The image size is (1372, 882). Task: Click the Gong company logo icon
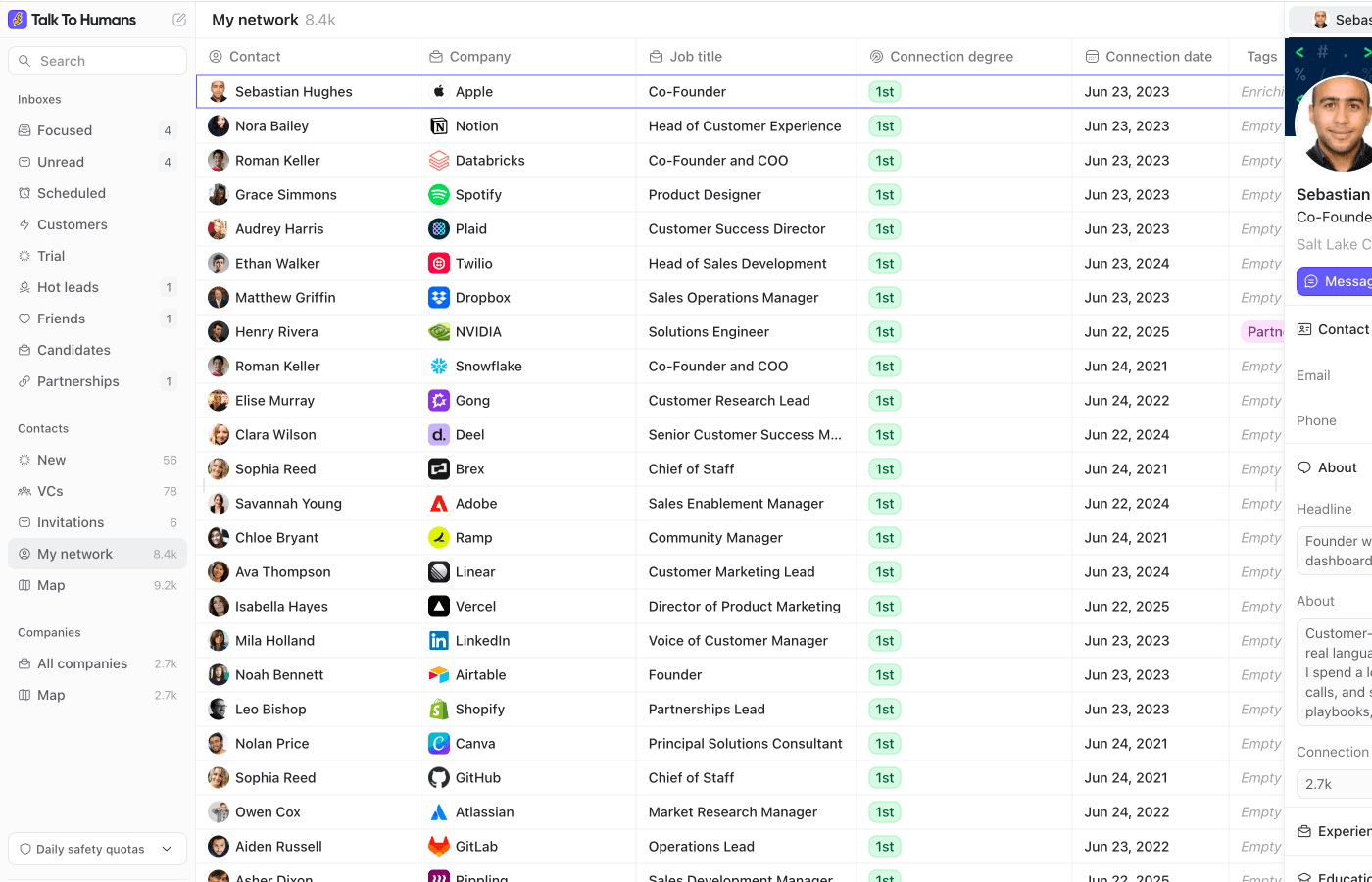click(439, 401)
